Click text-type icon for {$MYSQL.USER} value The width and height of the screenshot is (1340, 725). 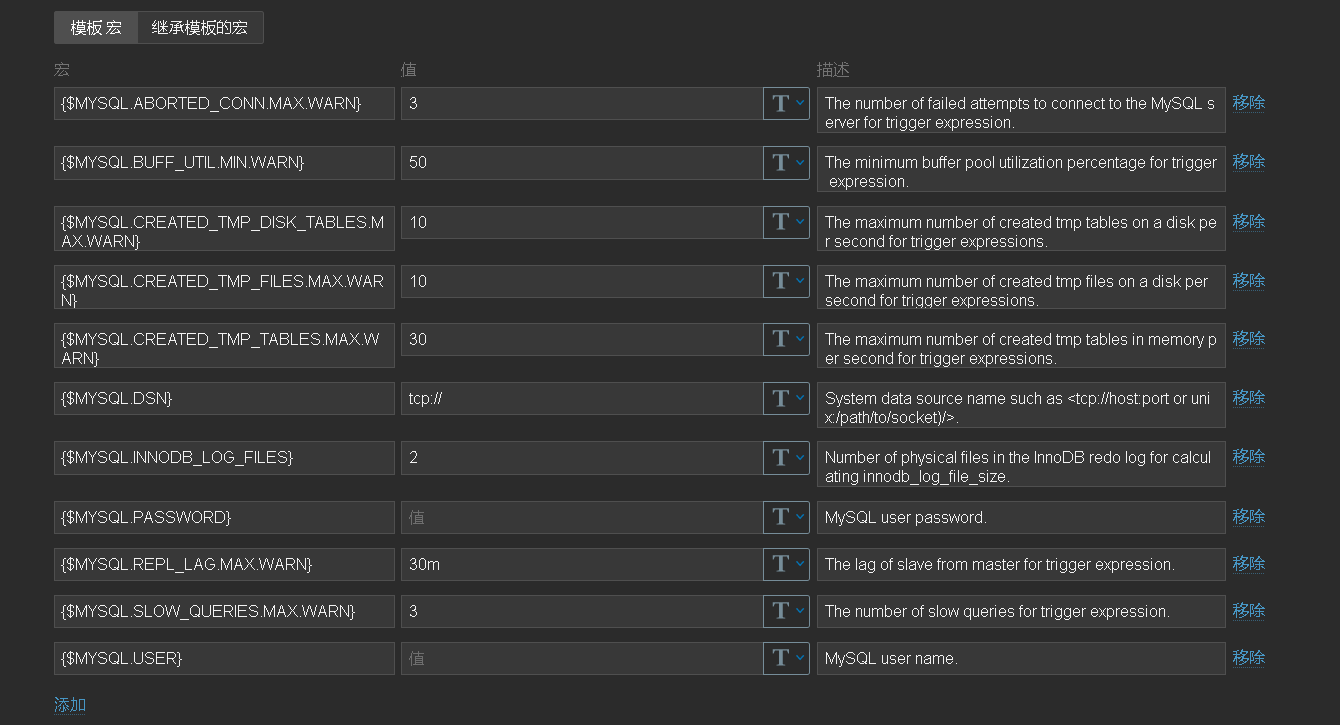(786, 658)
